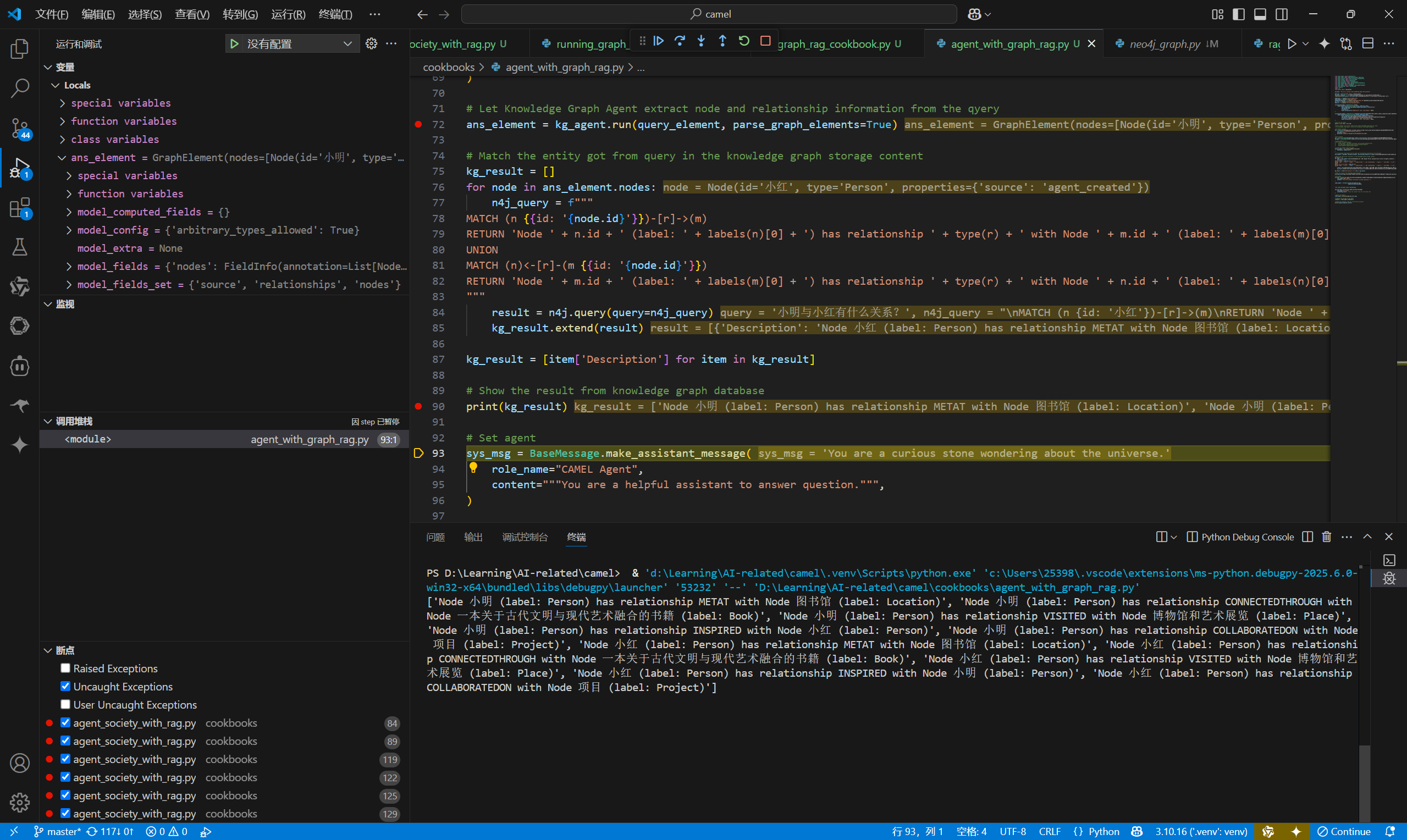Open the 运行(R) menu
The width and height of the screenshot is (1407, 840).
pos(288,14)
